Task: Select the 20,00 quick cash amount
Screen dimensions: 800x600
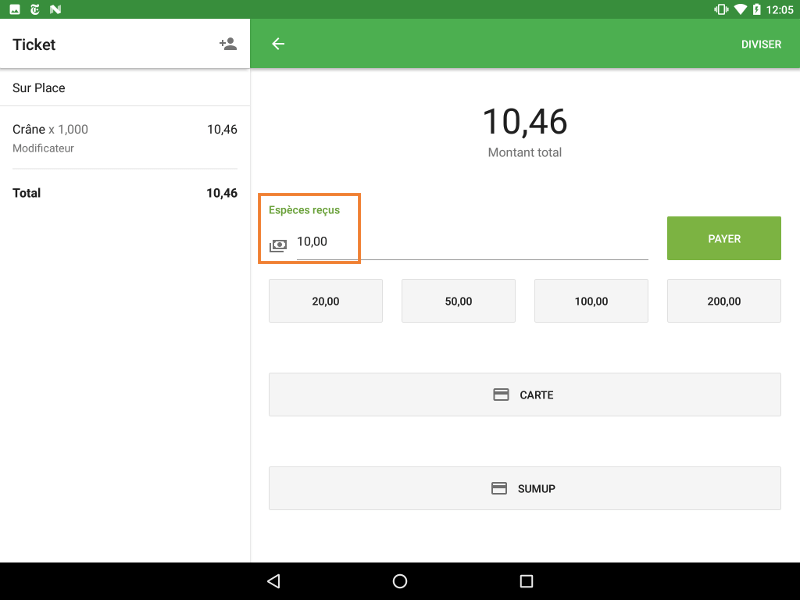Action: (x=325, y=301)
